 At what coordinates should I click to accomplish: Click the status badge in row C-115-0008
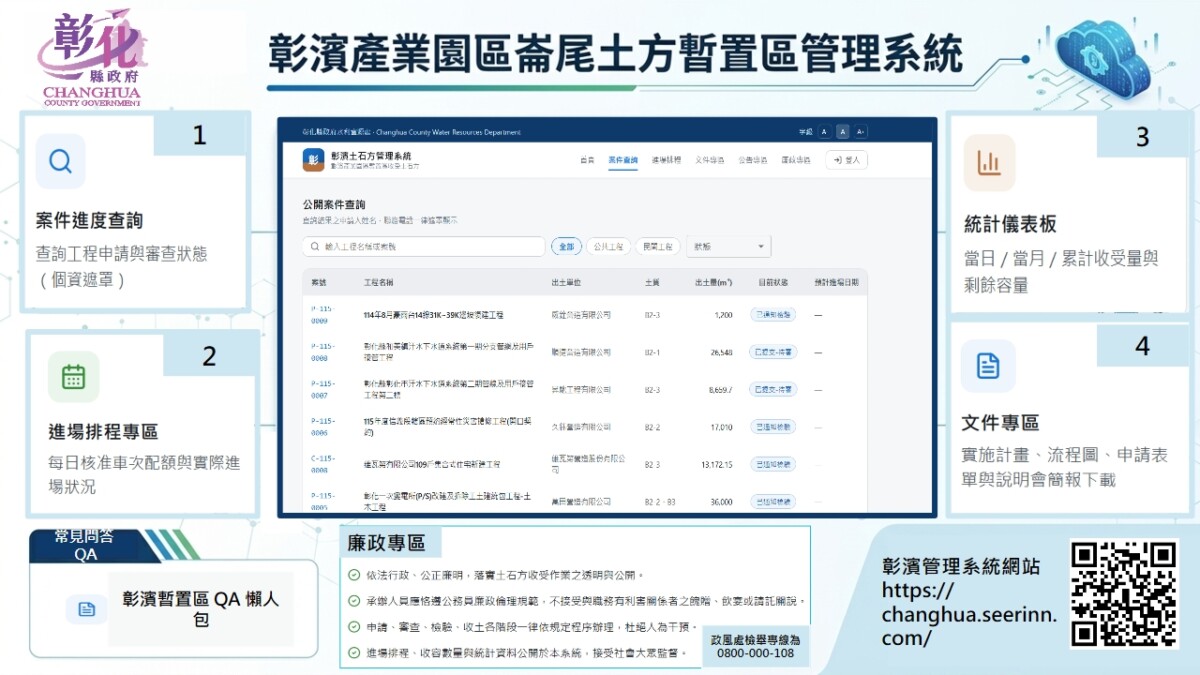point(772,464)
